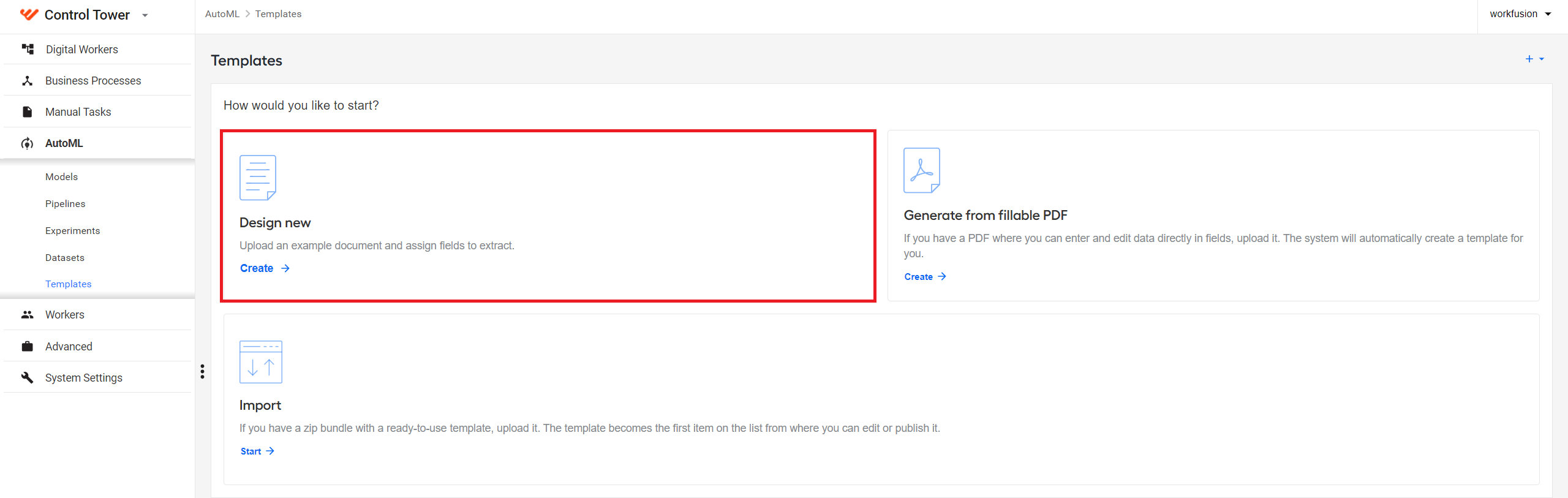Image resolution: width=1568 pixels, height=498 pixels.
Task: Click the Import arrows icon
Action: pyautogui.click(x=261, y=361)
